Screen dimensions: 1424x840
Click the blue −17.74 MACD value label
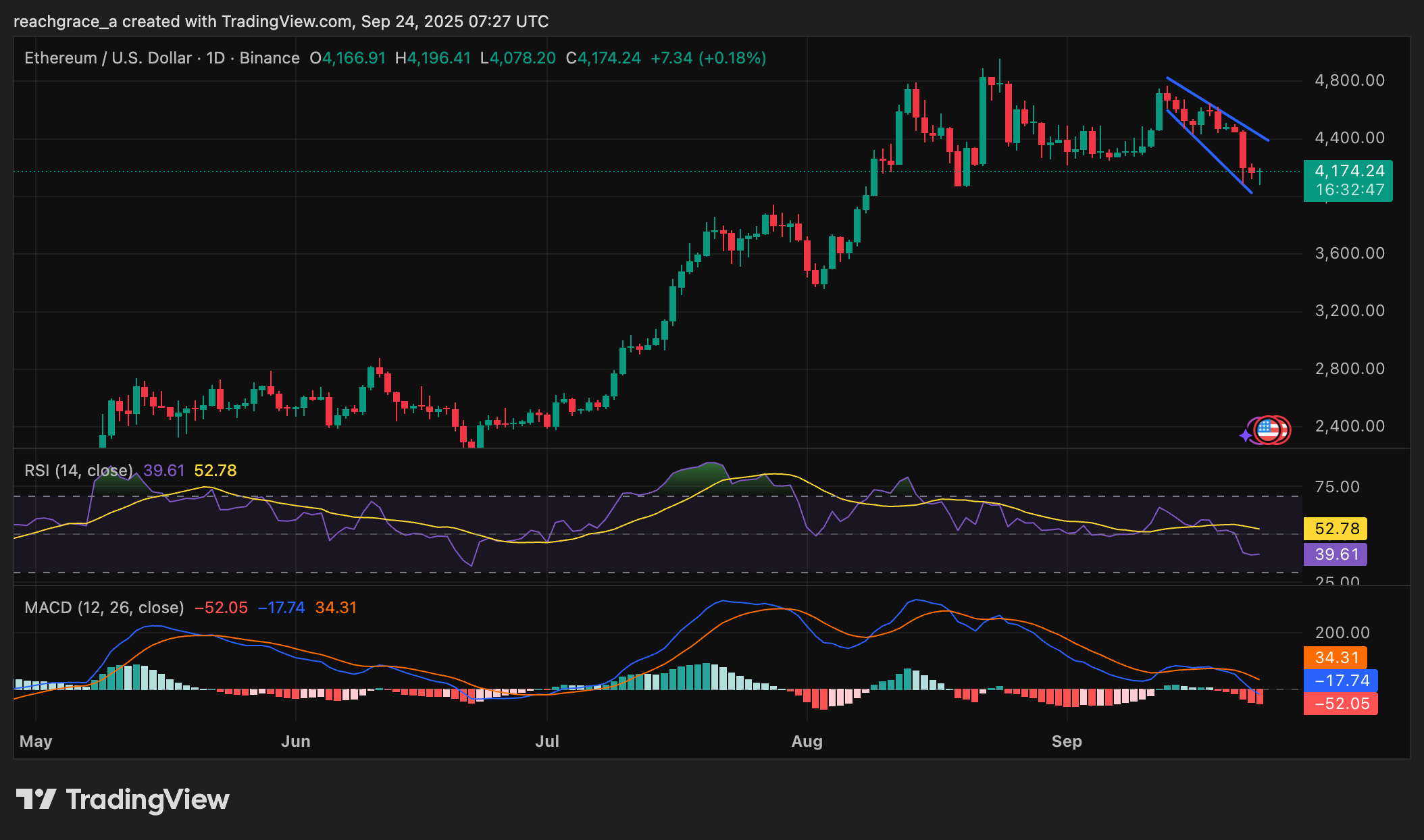[1340, 681]
